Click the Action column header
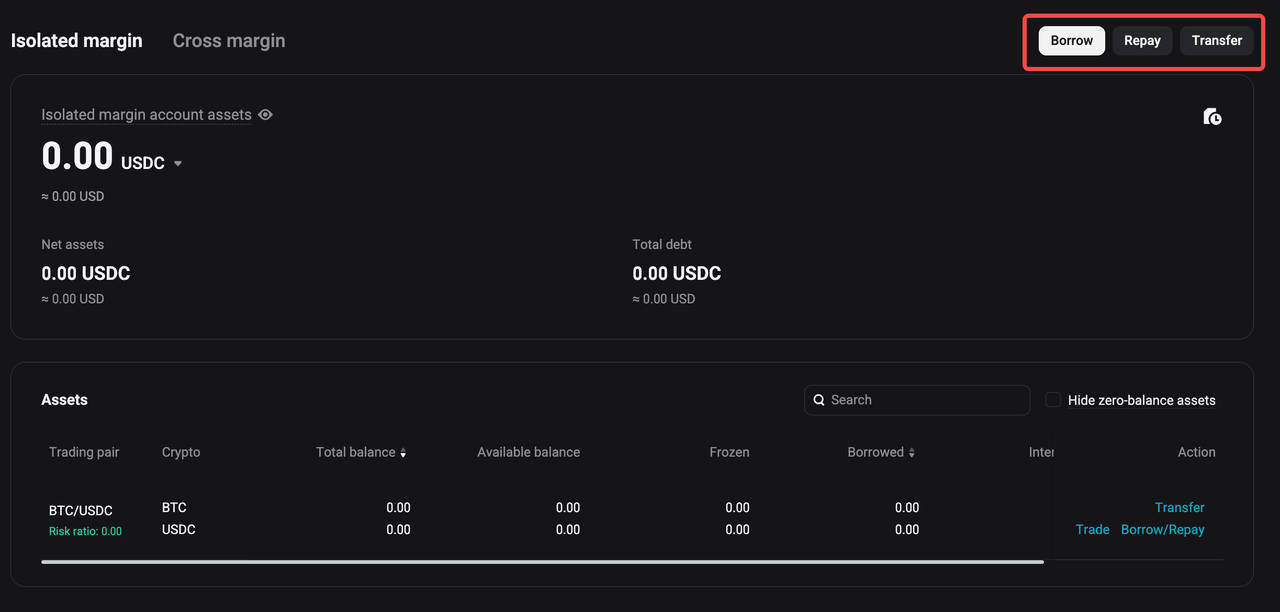The image size is (1280, 612). [1197, 453]
